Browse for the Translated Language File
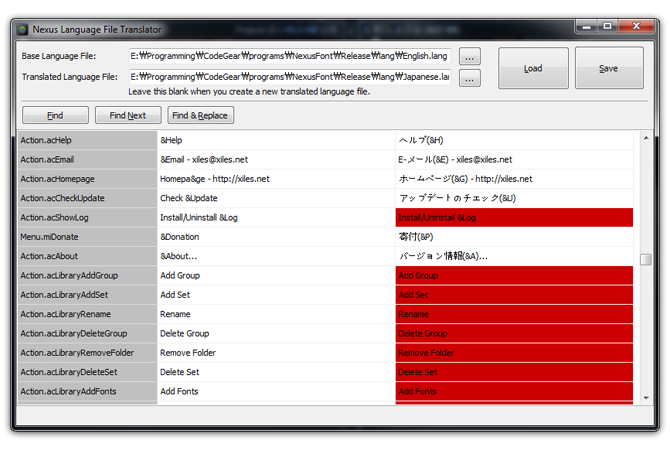Viewport: 670px width, 450px height. (x=470, y=78)
